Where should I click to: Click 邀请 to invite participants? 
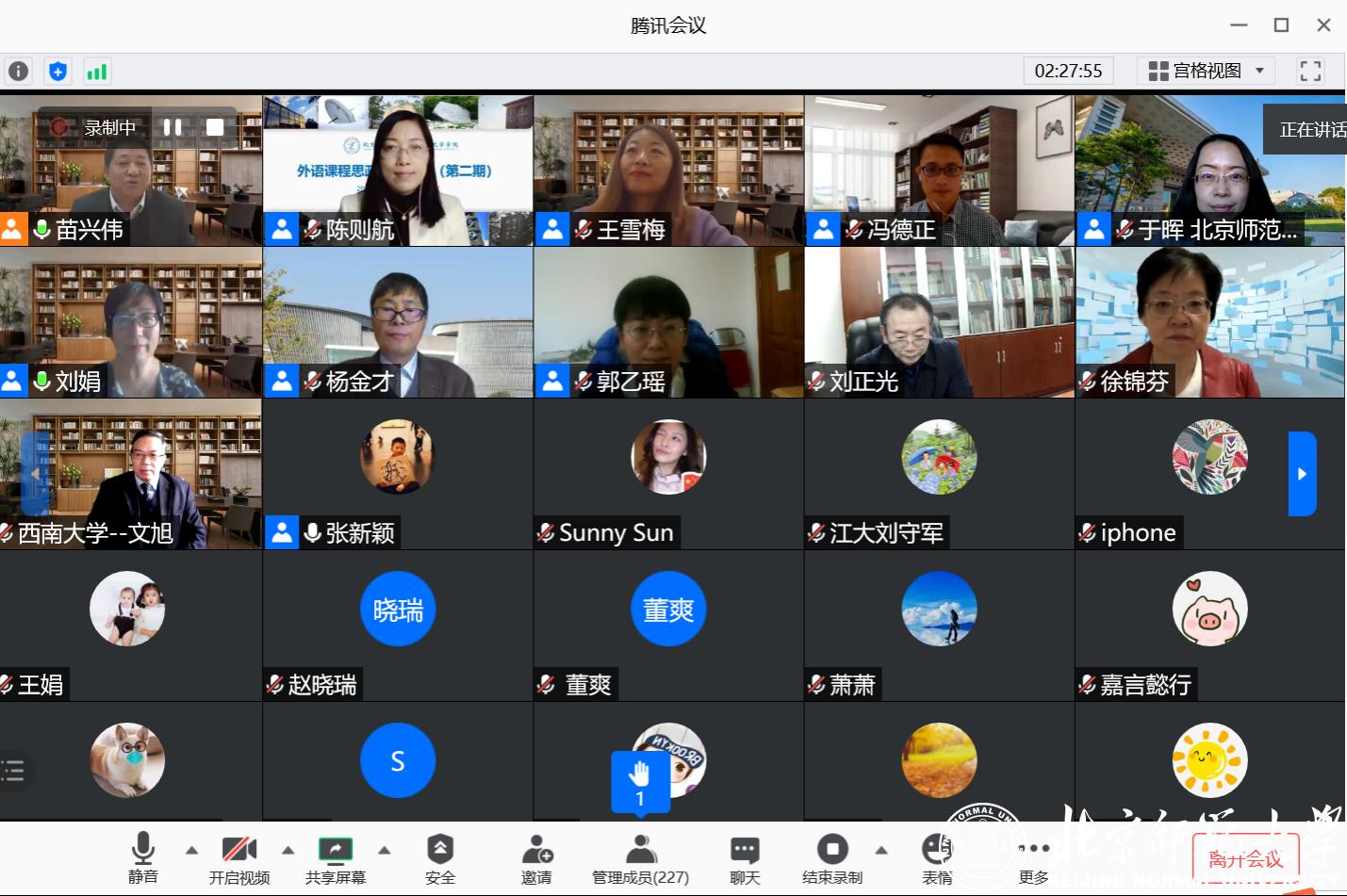pyautogui.click(x=536, y=858)
